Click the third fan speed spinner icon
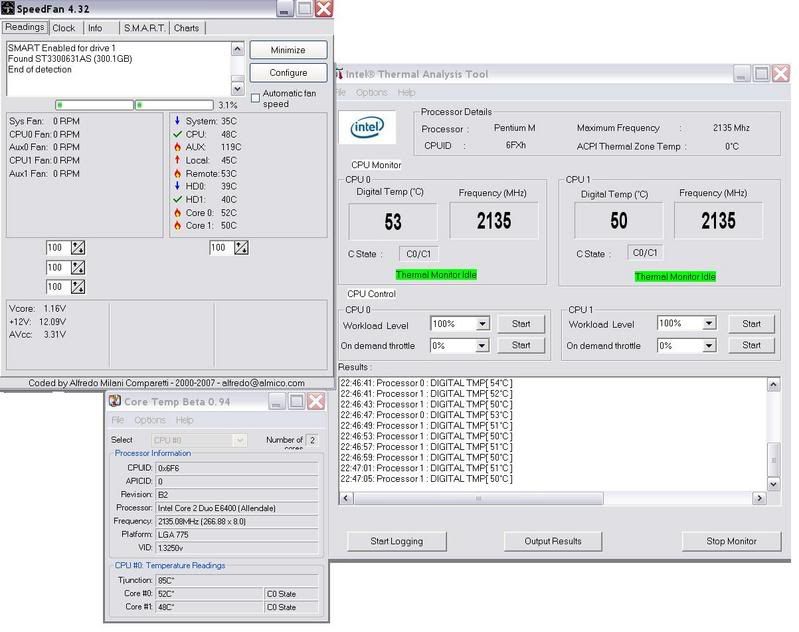Screen dimensions: 799x632 click(78, 287)
